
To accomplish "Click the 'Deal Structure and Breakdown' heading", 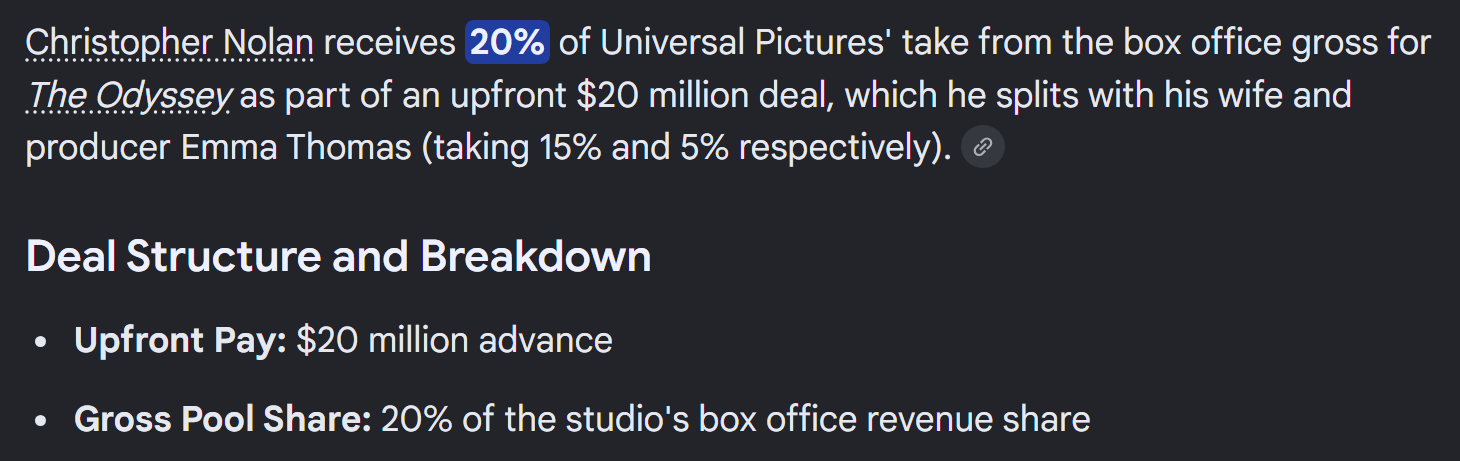I will [338, 257].
